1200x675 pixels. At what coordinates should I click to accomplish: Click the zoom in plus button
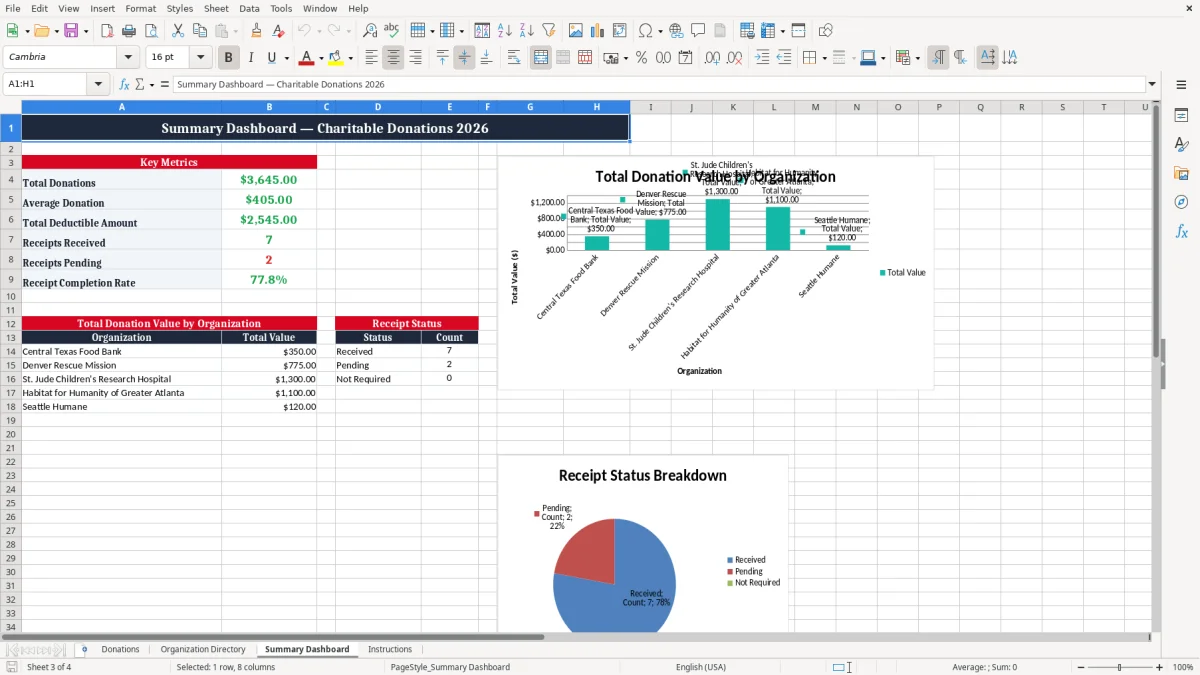coord(1159,667)
